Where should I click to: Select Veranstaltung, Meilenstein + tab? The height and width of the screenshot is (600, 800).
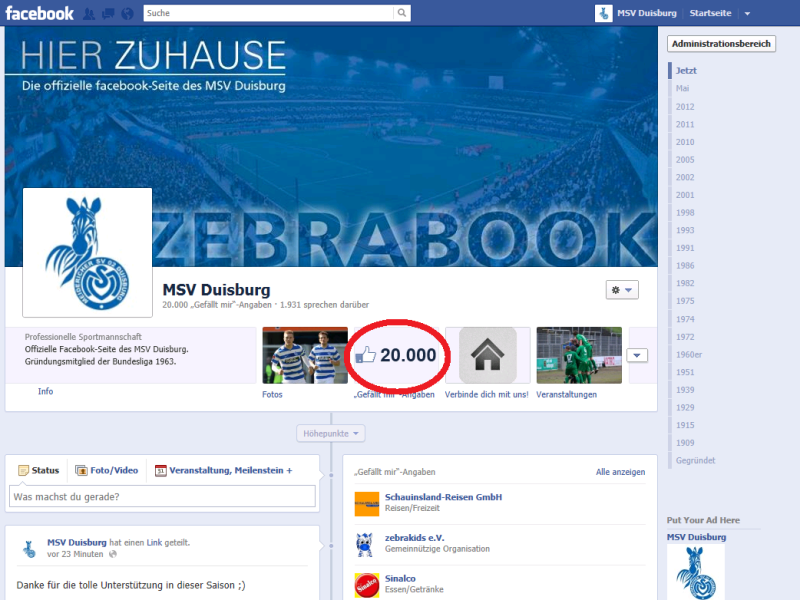pyautogui.click(x=223, y=470)
